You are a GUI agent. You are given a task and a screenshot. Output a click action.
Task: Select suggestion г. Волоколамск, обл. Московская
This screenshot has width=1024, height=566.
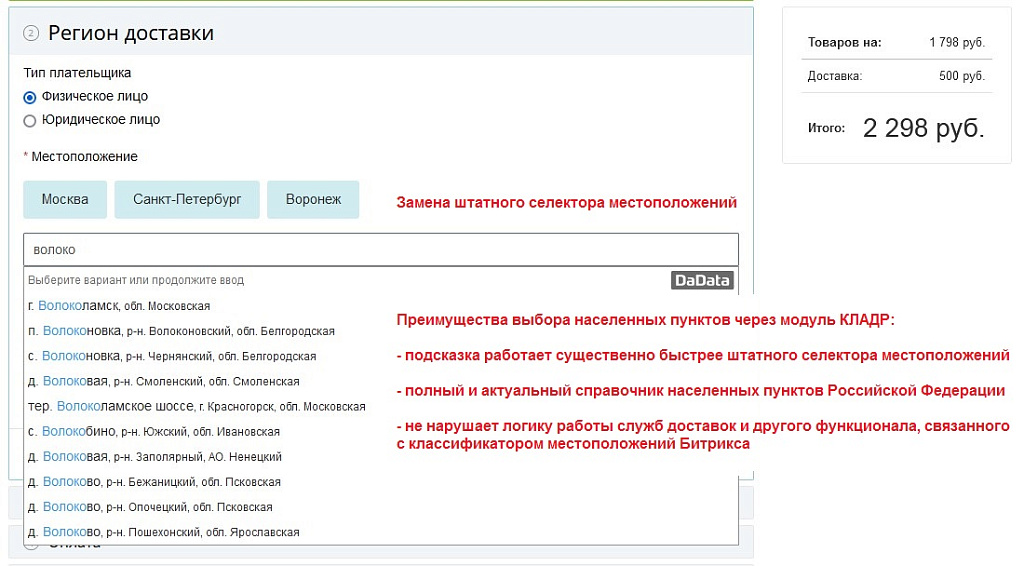[119, 305]
